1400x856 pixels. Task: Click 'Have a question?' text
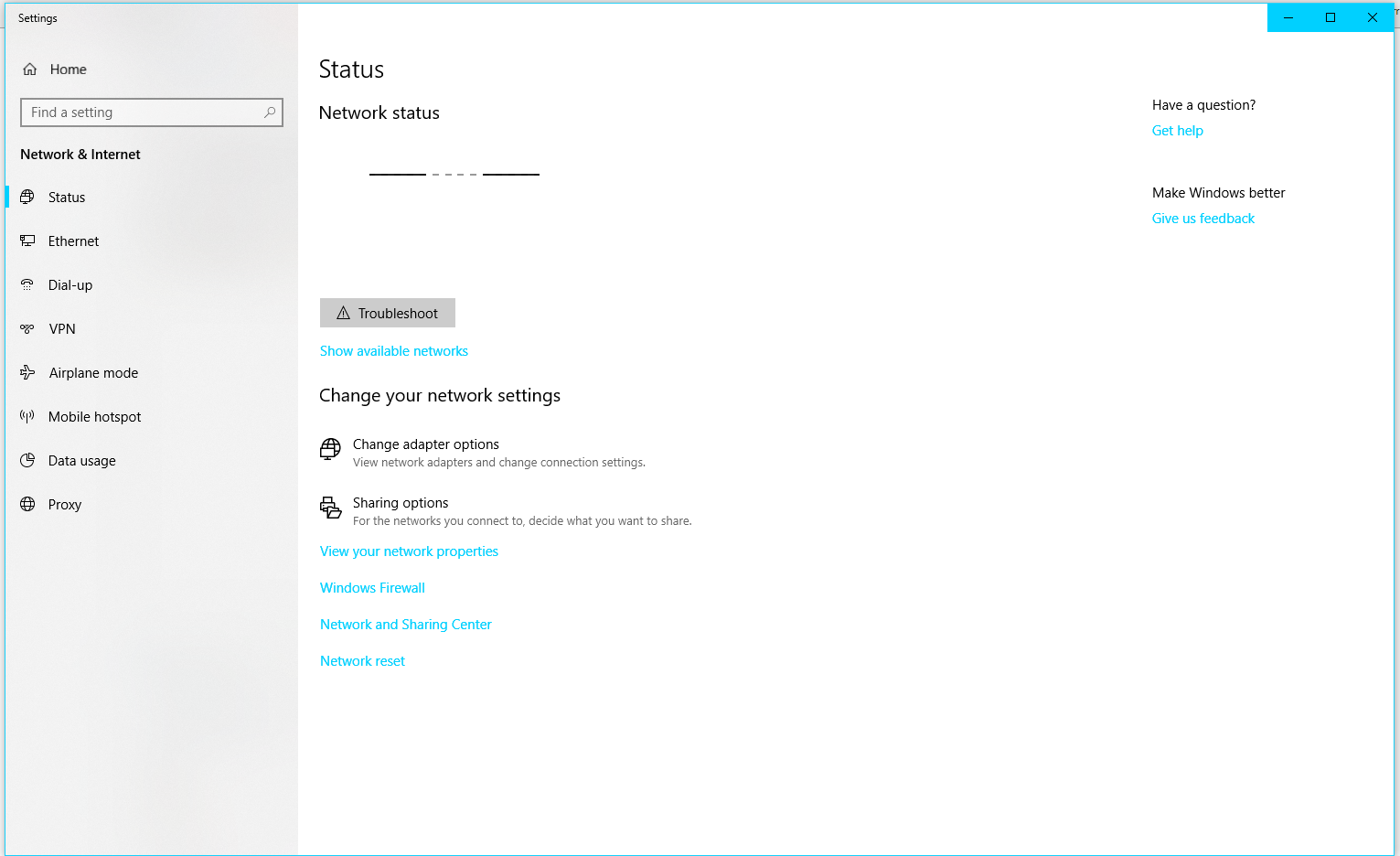[x=1203, y=105]
